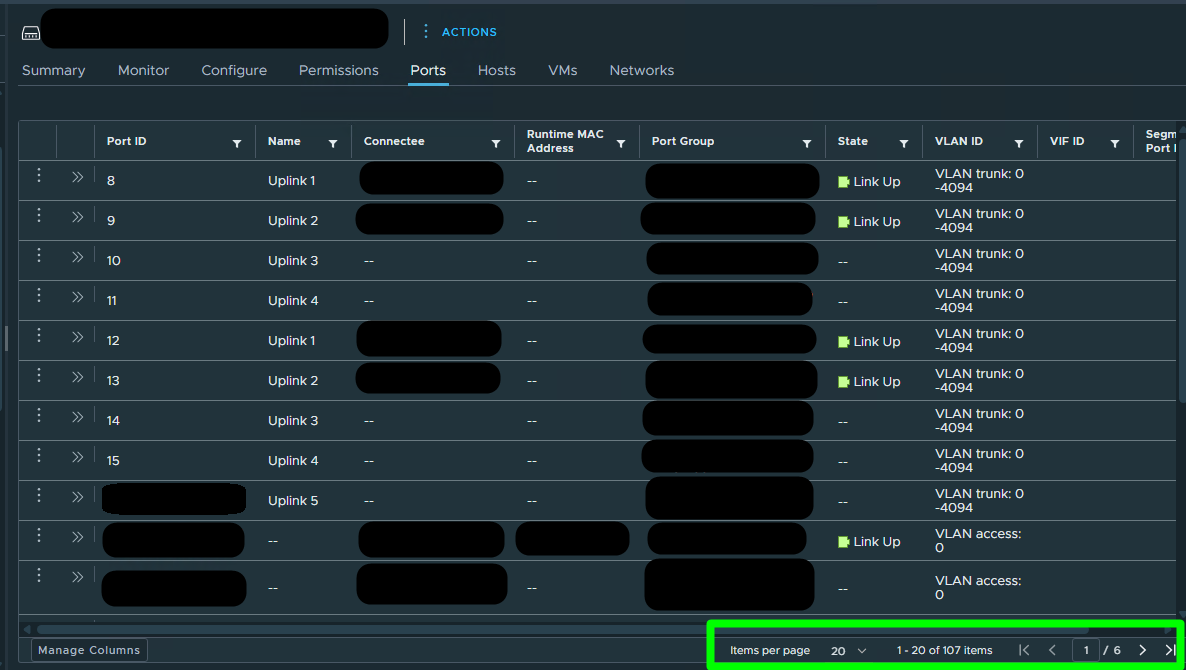The width and height of the screenshot is (1186, 670).
Task: Open Items per page dropdown
Action: coord(848,651)
